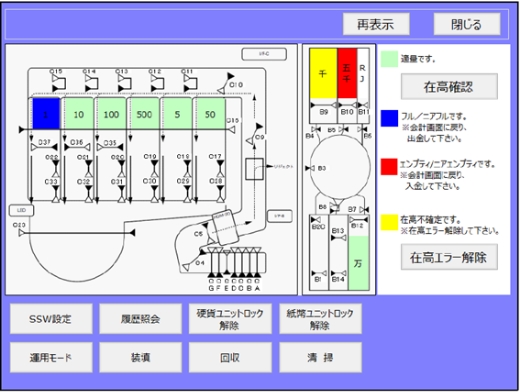Click the C11 sensor icon
This screenshot has width=520, height=392.
190,83
